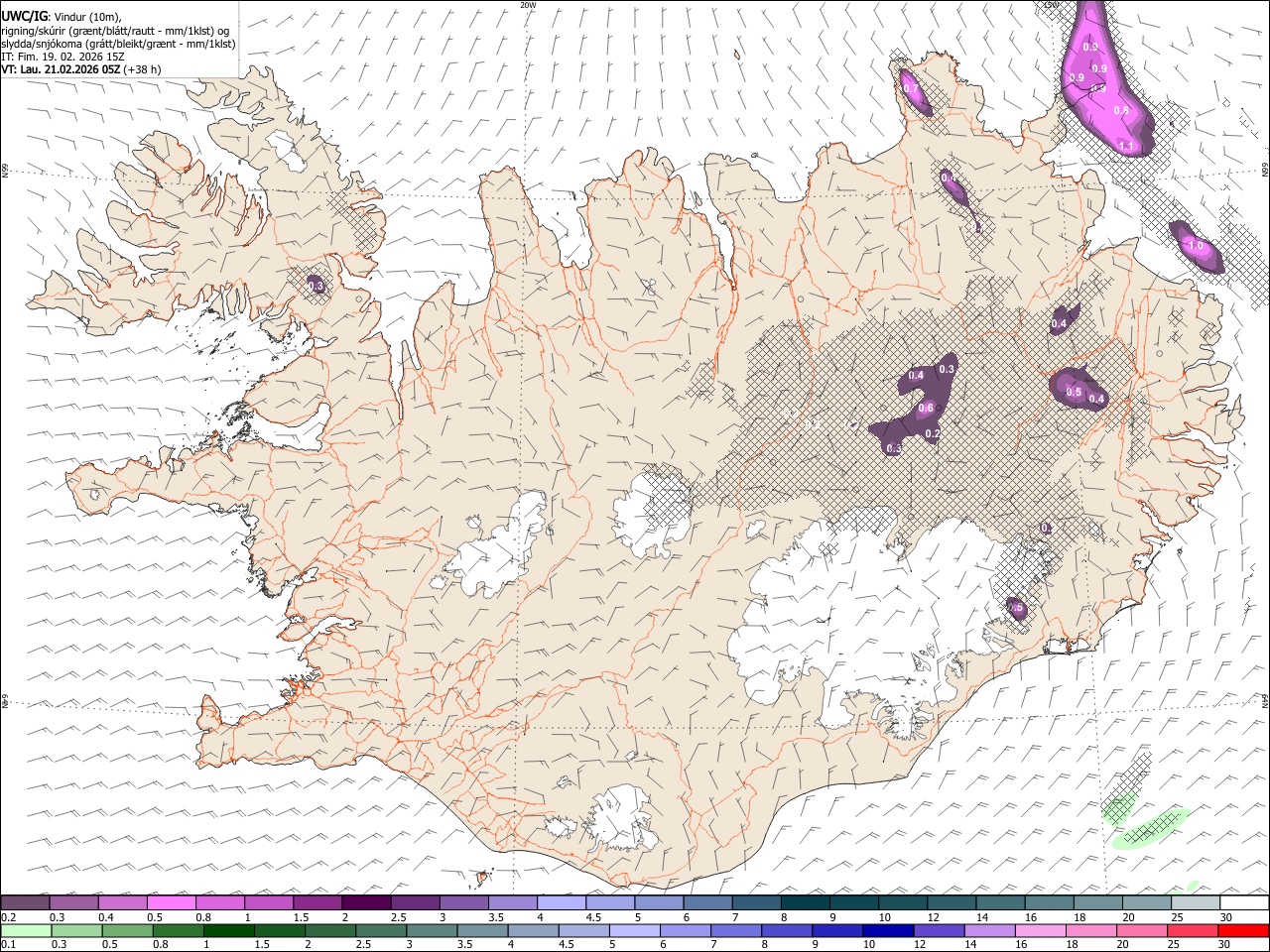Click the deep blue 10 rain legend swatch
1270x952 pixels.
point(887,931)
